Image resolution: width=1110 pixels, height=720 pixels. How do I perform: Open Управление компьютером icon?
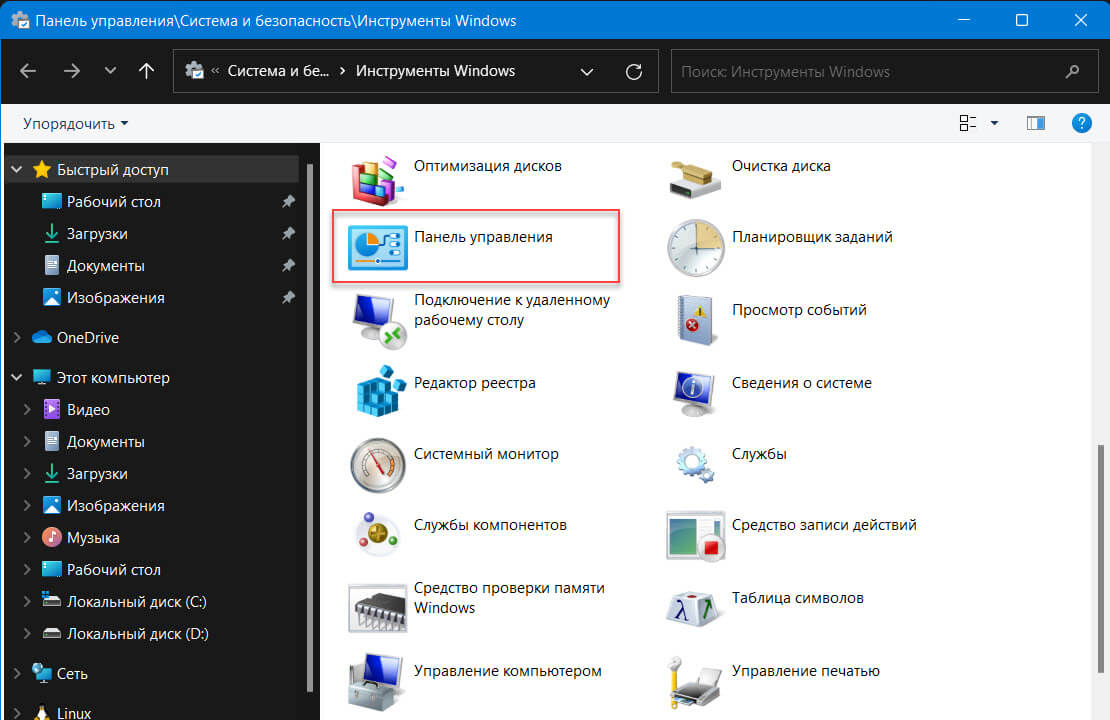tap(377, 681)
